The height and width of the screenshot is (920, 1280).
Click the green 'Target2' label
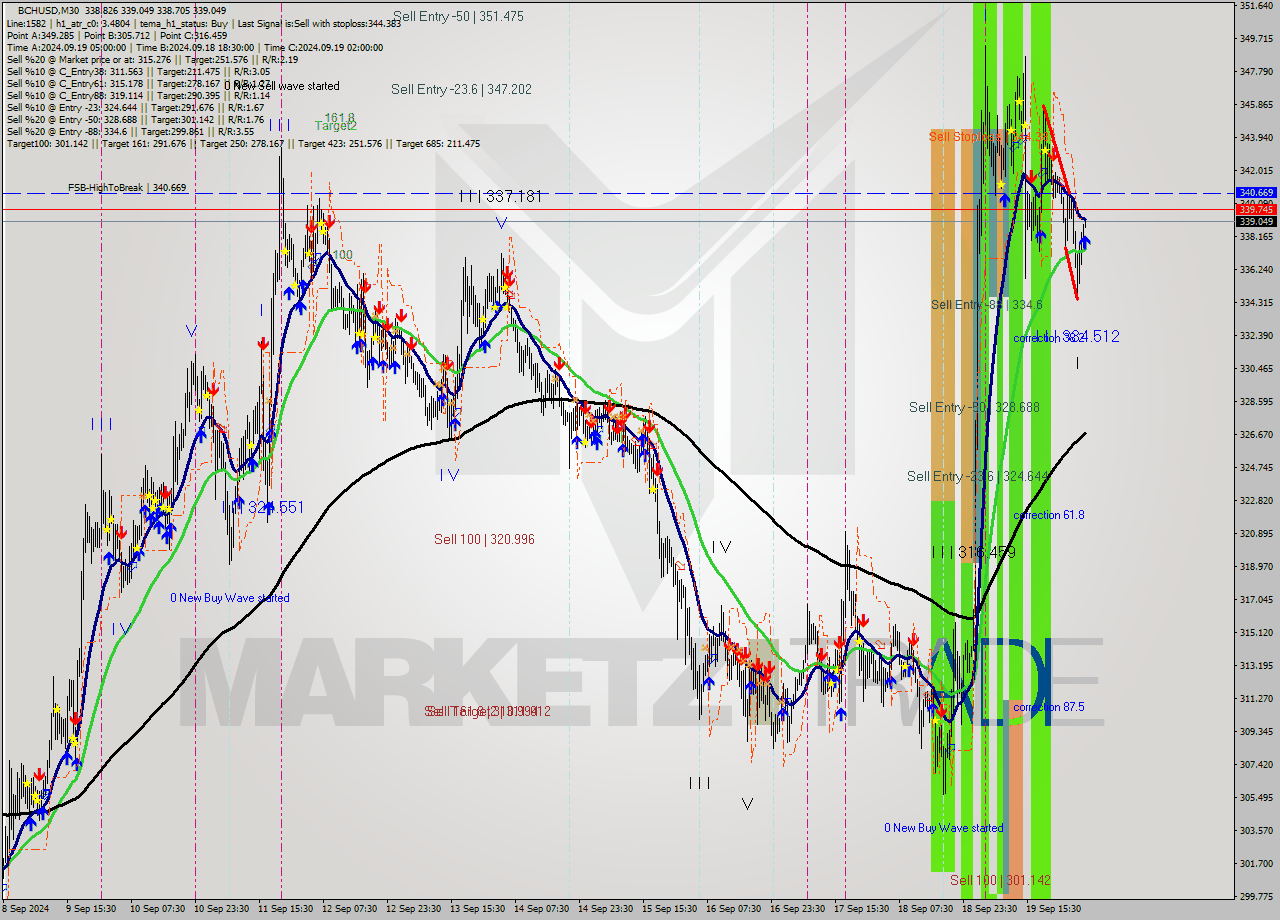336,126
